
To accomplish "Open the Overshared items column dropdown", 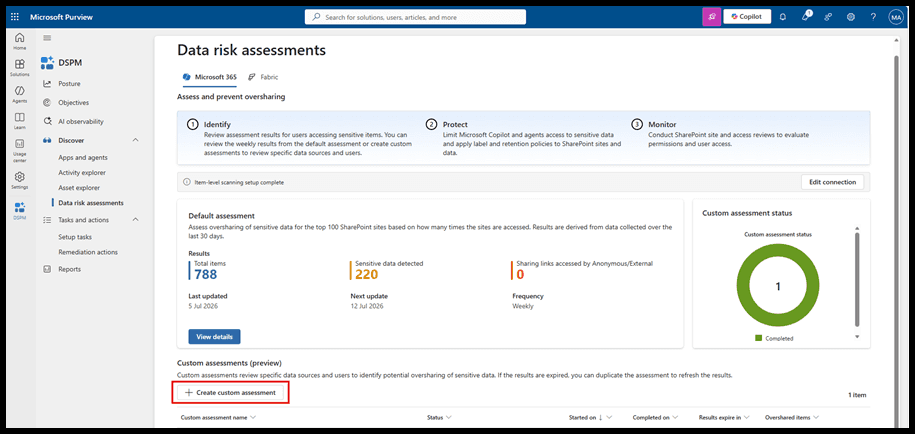I will pyautogui.click(x=815, y=418).
